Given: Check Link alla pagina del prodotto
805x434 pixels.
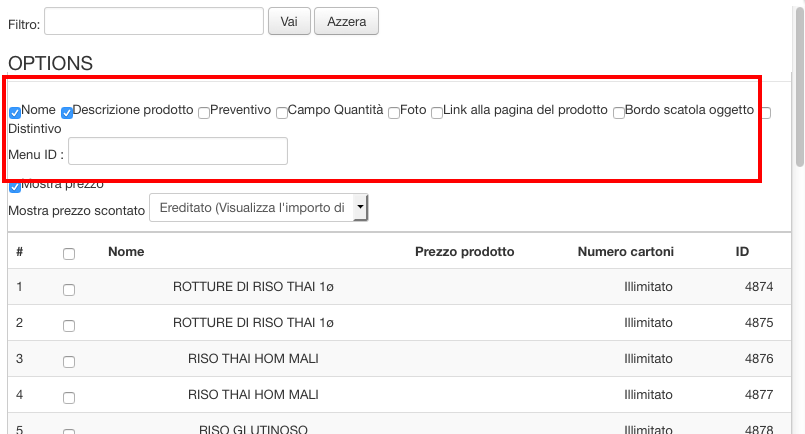Looking at the screenshot, I should click(x=437, y=113).
